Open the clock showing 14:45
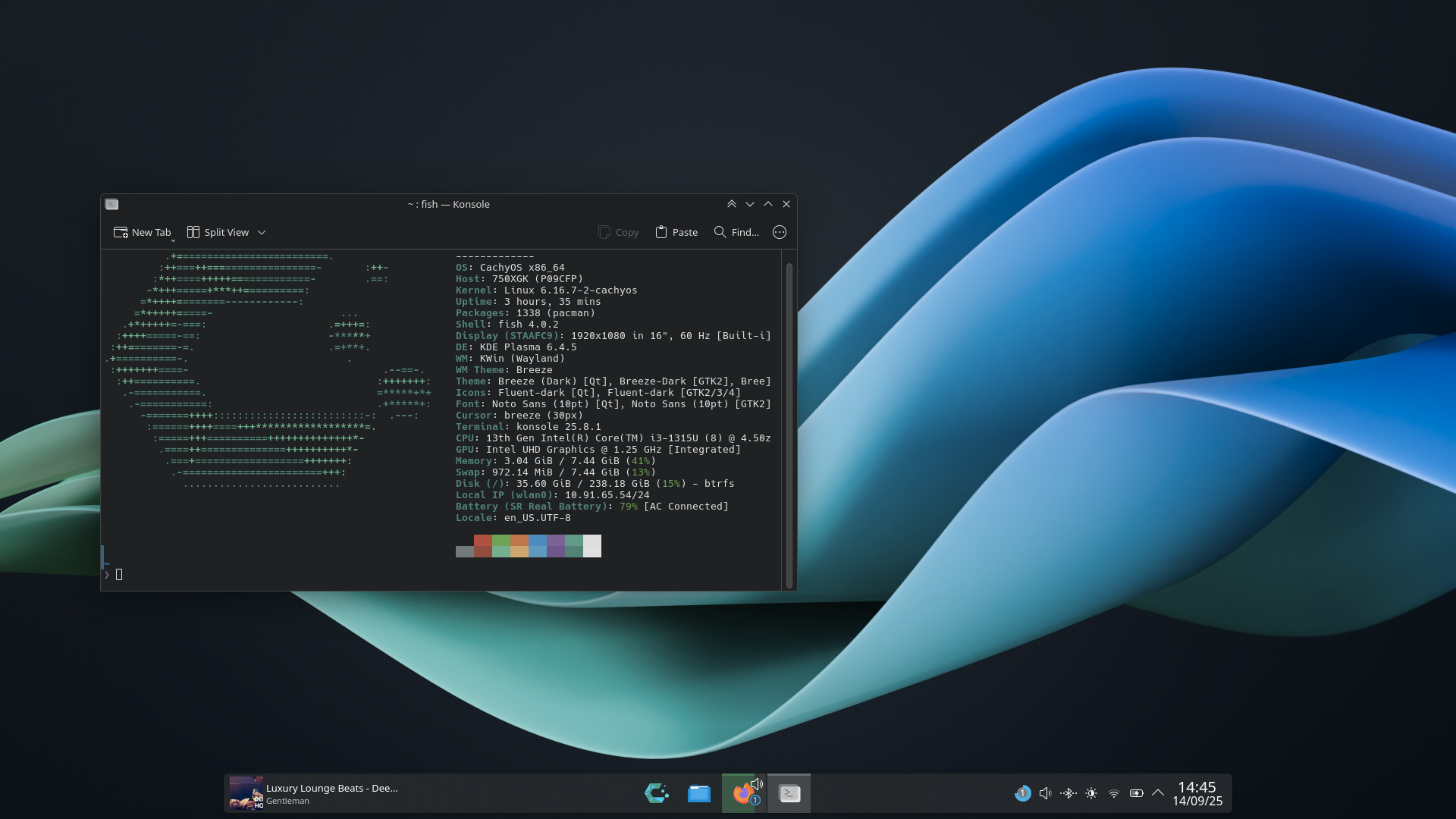This screenshot has width=1456, height=819. [x=1197, y=793]
